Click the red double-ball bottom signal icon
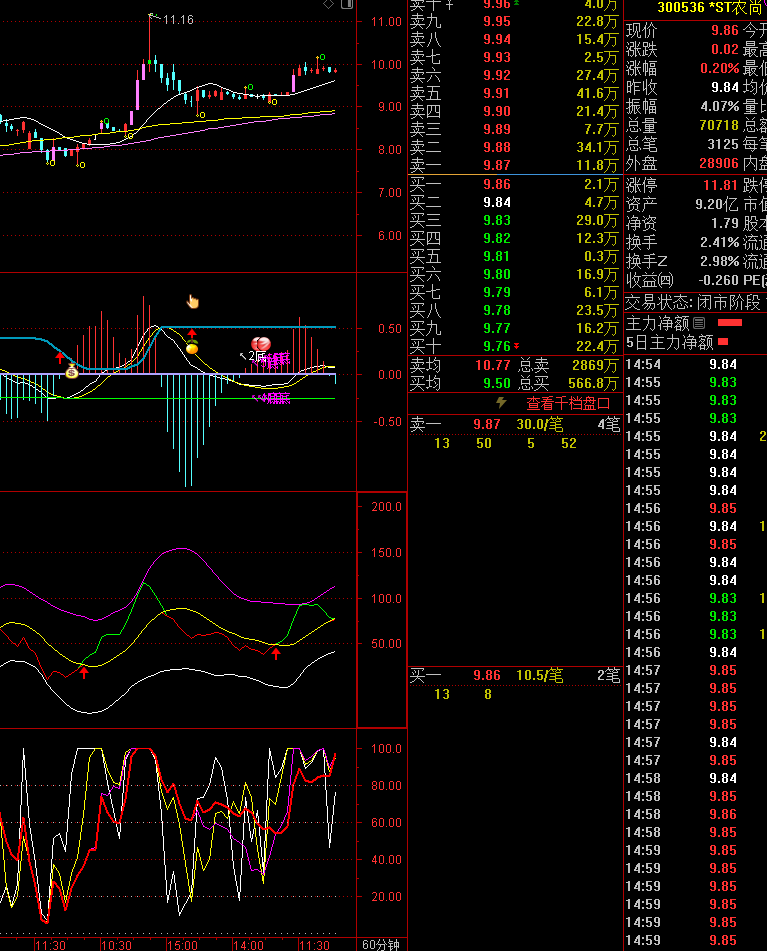 click(262, 344)
